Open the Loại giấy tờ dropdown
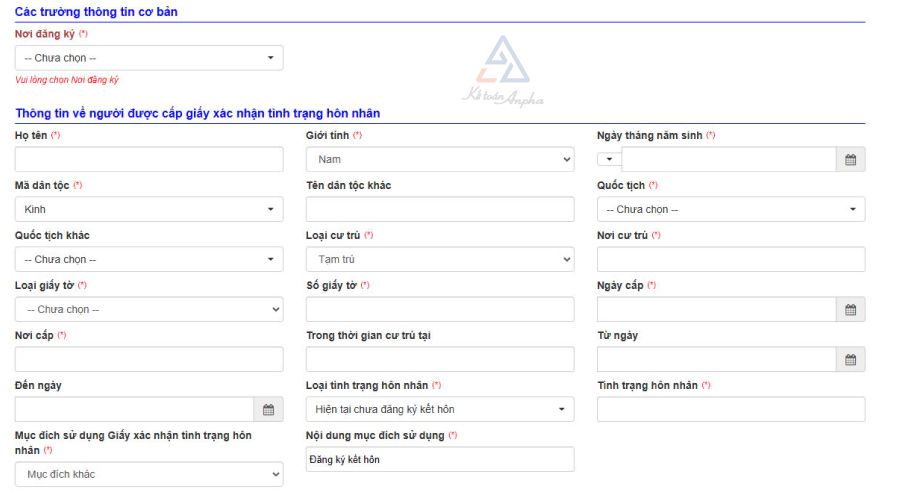The image size is (900, 498). point(149,310)
